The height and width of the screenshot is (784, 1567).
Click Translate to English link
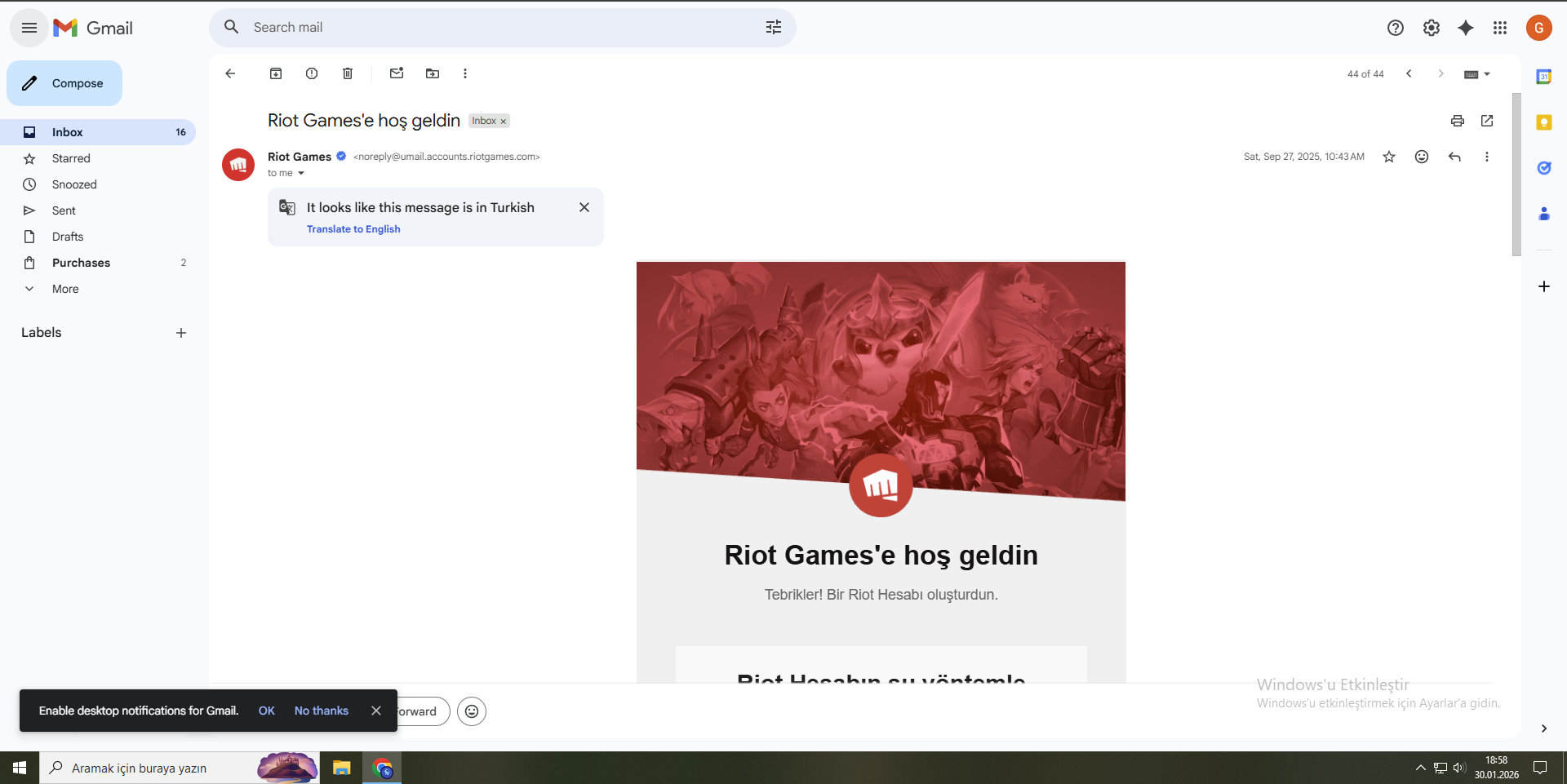[353, 229]
